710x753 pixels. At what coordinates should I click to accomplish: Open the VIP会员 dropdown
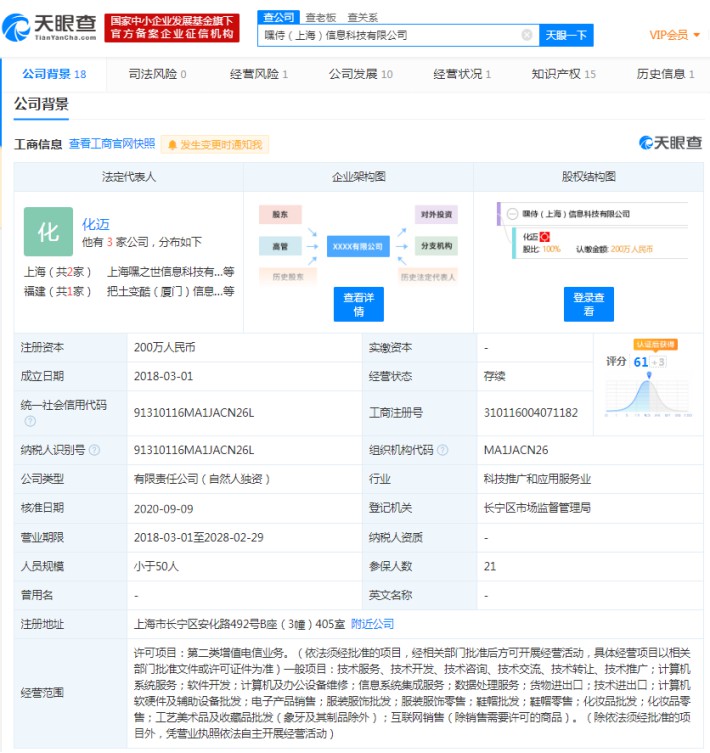pyautogui.click(x=674, y=35)
